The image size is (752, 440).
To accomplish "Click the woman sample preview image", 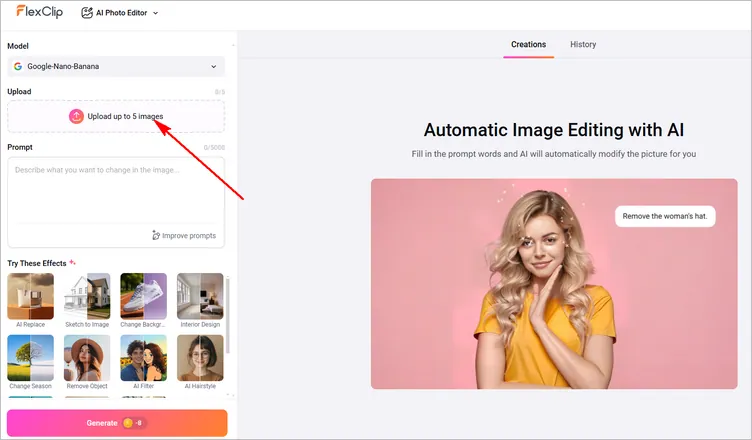I will click(x=554, y=284).
